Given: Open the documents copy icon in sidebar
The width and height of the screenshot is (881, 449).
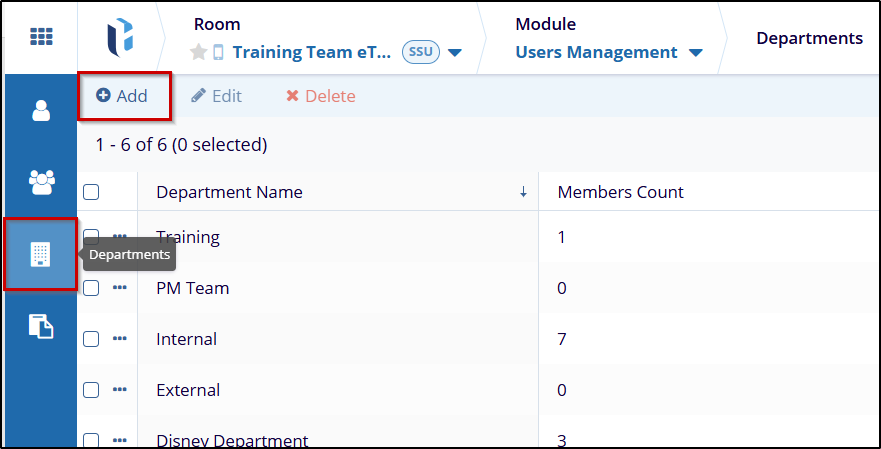Looking at the screenshot, I should coord(41,326).
